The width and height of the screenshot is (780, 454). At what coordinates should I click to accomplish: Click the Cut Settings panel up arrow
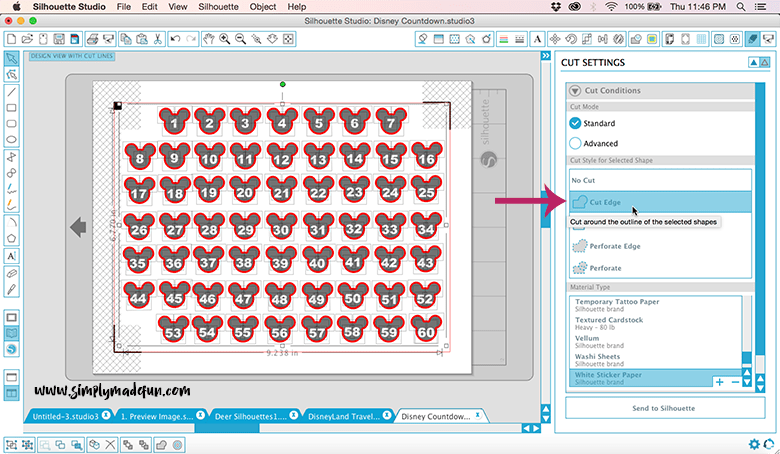coord(754,62)
